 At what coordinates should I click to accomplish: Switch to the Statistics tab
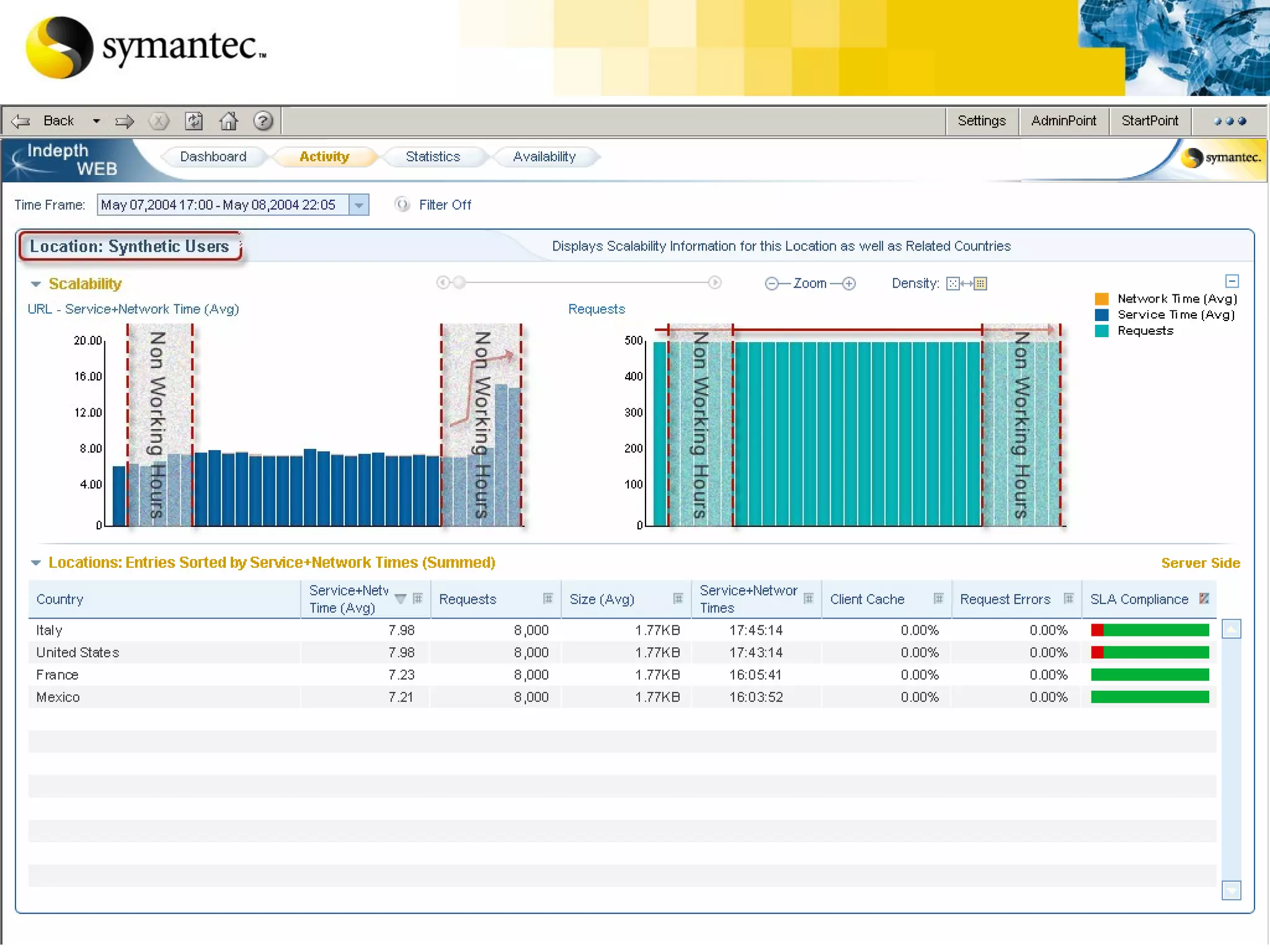[x=433, y=157]
